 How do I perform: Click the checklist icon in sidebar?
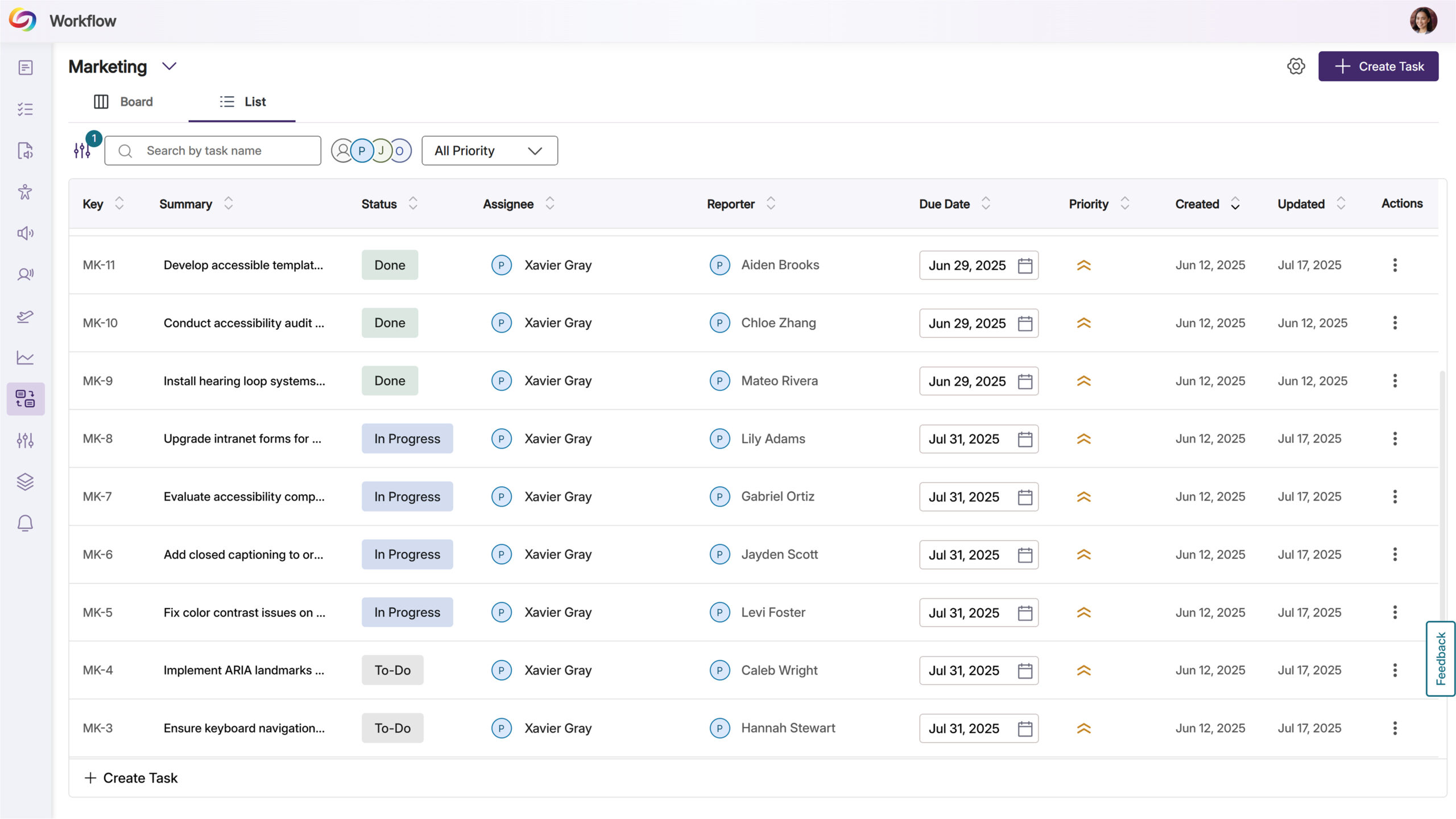coord(25,109)
